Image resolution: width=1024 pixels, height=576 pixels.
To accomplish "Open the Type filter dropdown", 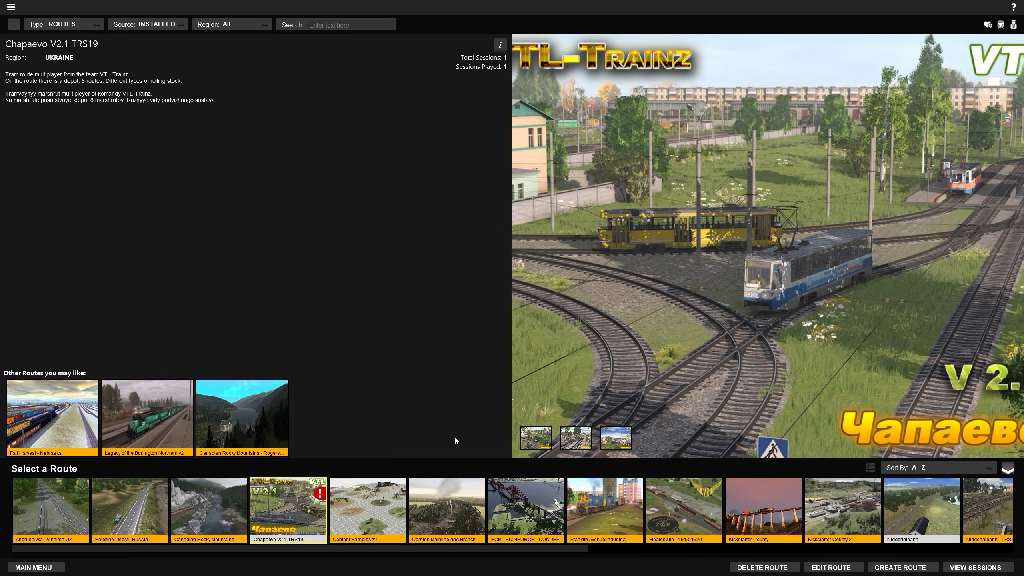I will 63,24.
